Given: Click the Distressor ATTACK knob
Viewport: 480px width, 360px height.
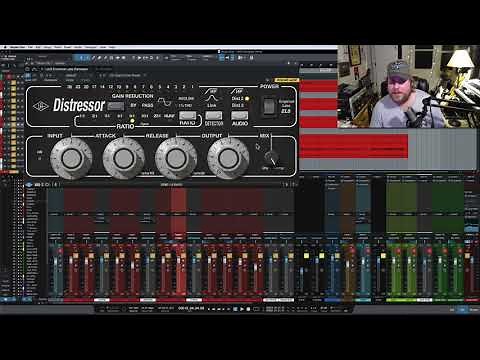Looking at the screenshot, I should point(124,158).
